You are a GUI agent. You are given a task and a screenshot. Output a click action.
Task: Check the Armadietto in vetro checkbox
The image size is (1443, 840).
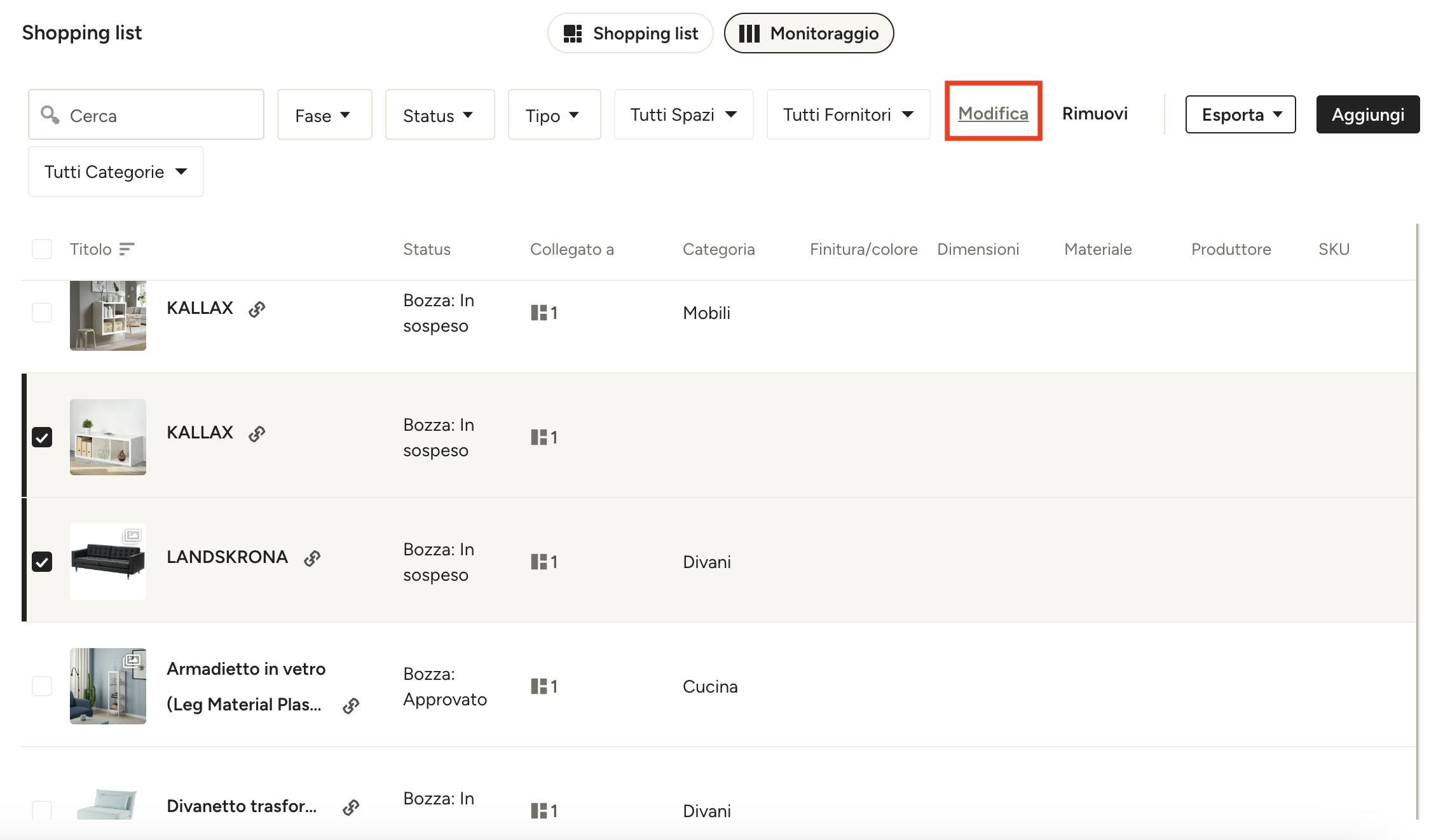click(x=42, y=686)
